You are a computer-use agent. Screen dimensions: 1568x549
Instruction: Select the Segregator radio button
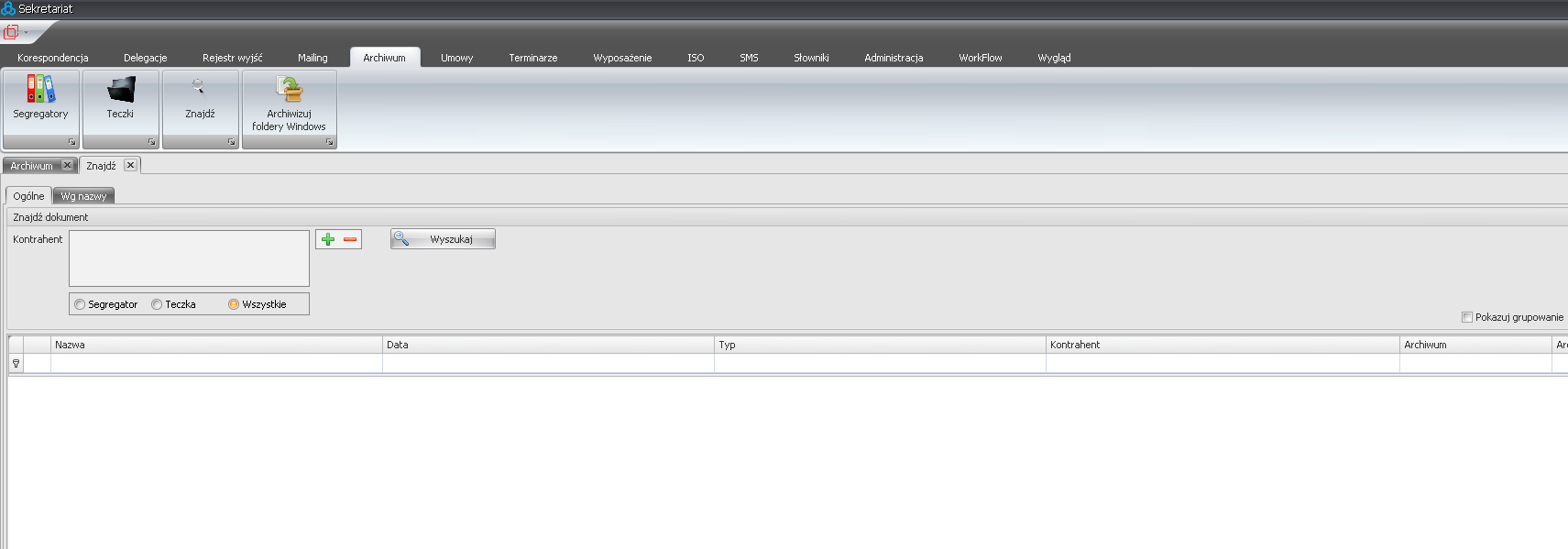[x=80, y=304]
